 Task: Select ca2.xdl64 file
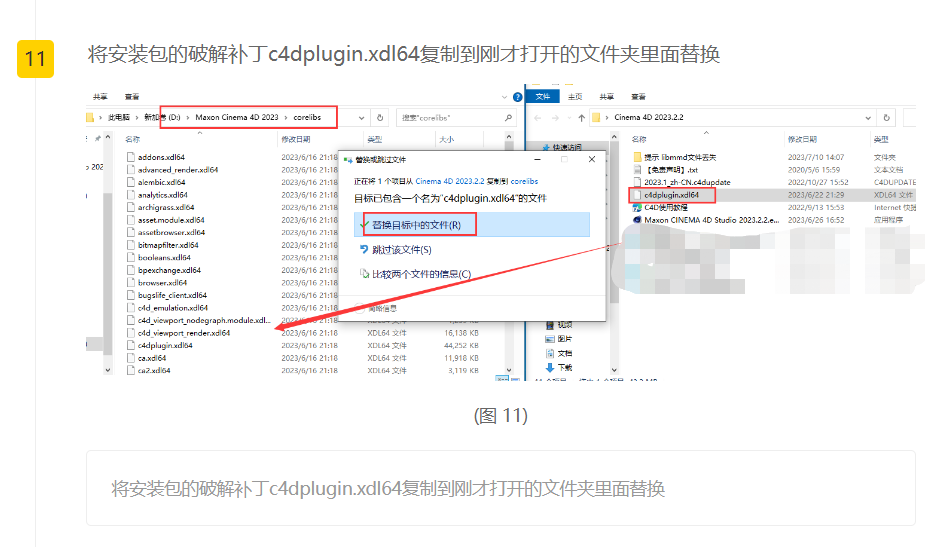pos(154,370)
